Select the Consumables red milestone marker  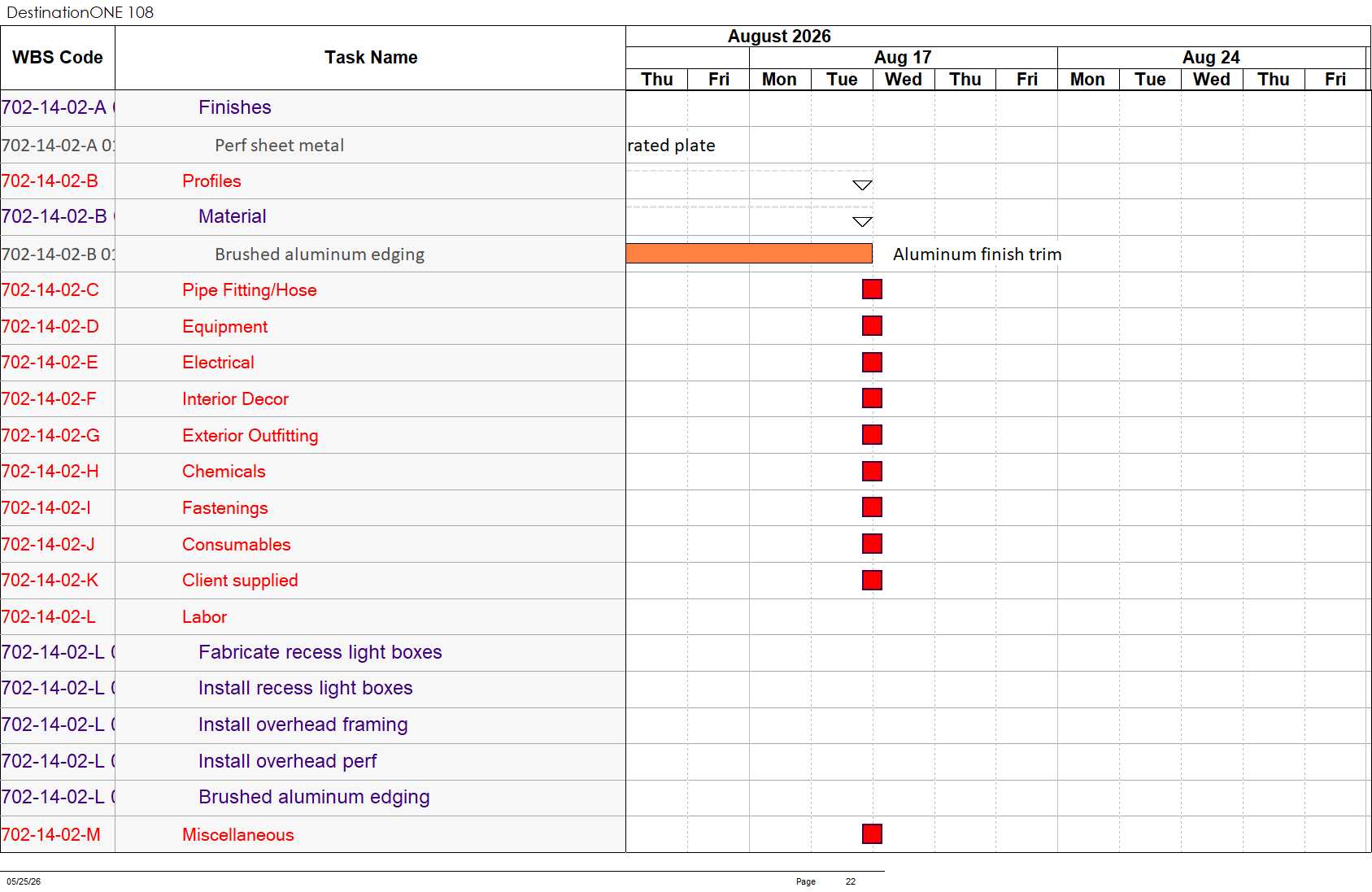[x=872, y=544]
